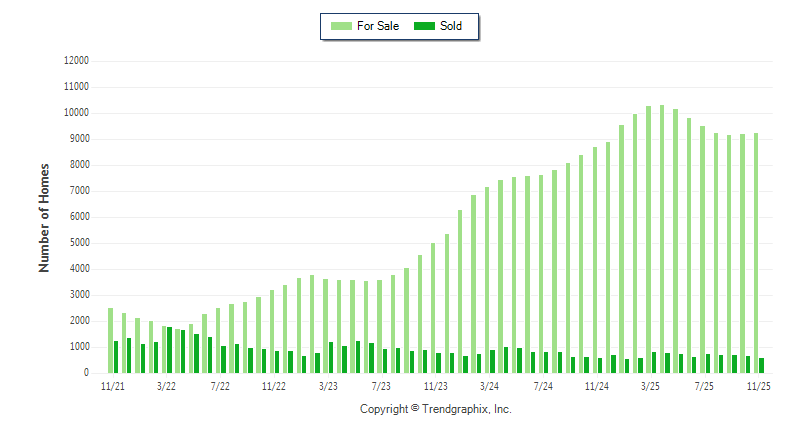Select the For Sale bar at 7/22
The width and height of the screenshot is (800, 434).
(218, 341)
